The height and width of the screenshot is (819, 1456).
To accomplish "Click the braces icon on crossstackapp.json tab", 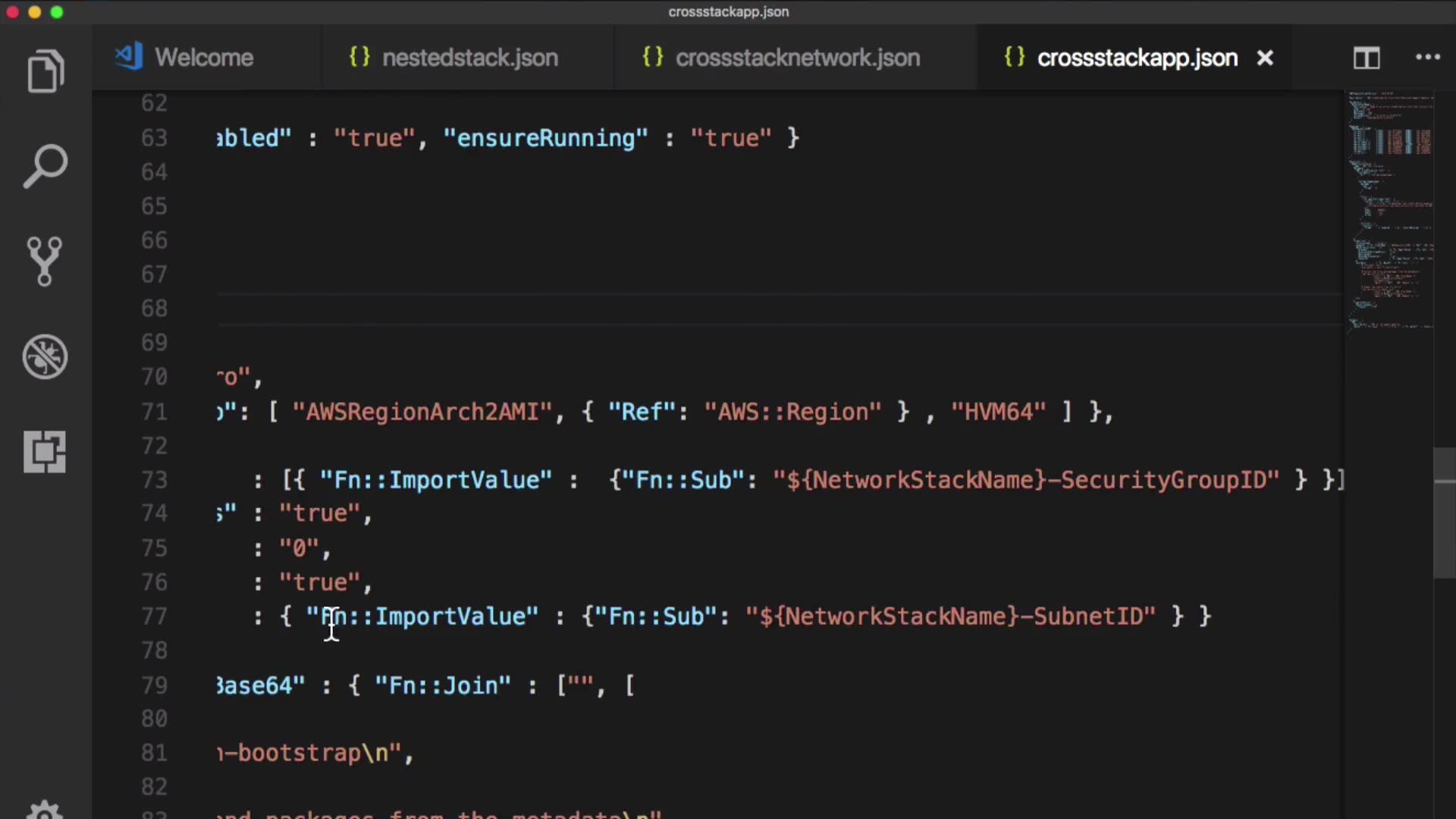I will pos(1014,57).
